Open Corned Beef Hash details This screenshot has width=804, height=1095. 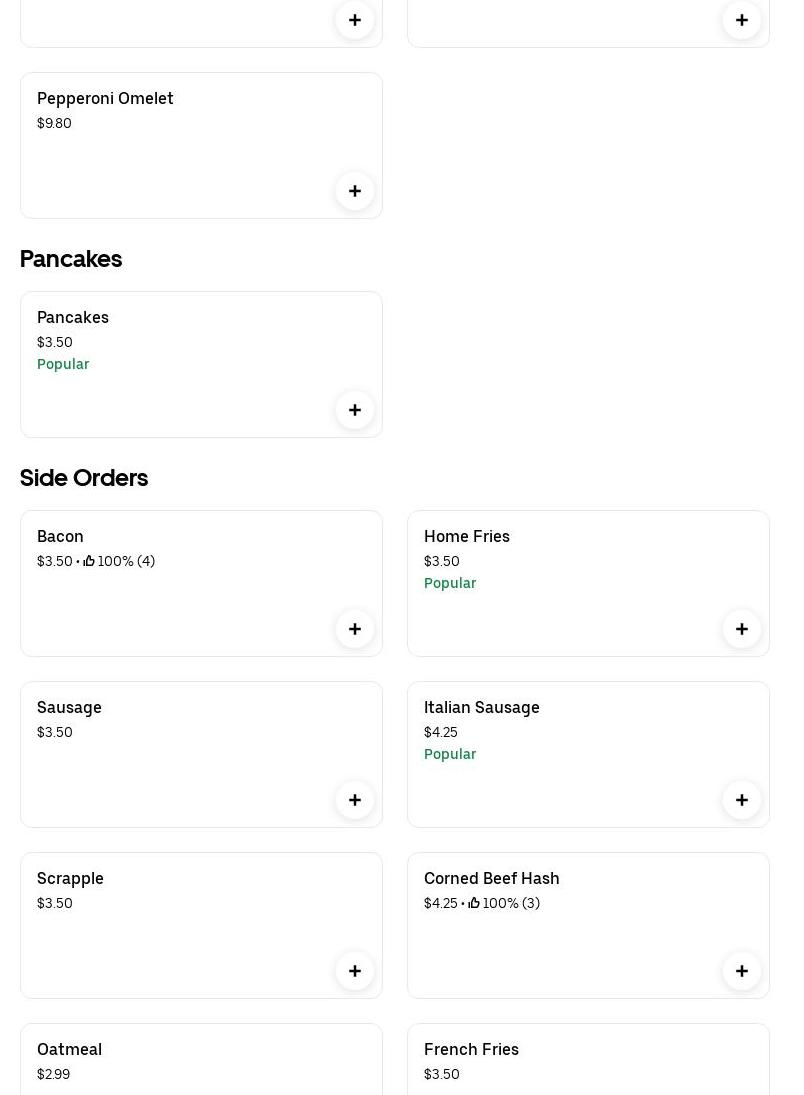click(492, 878)
